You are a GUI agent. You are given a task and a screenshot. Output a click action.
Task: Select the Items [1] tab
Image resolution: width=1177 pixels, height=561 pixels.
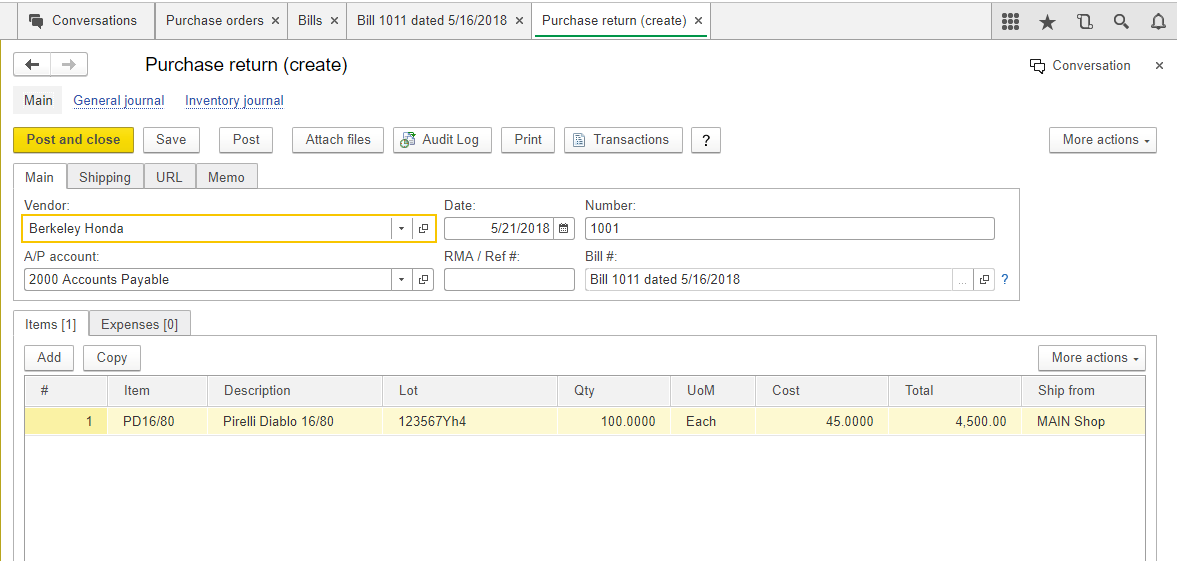pyautogui.click(x=51, y=324)
